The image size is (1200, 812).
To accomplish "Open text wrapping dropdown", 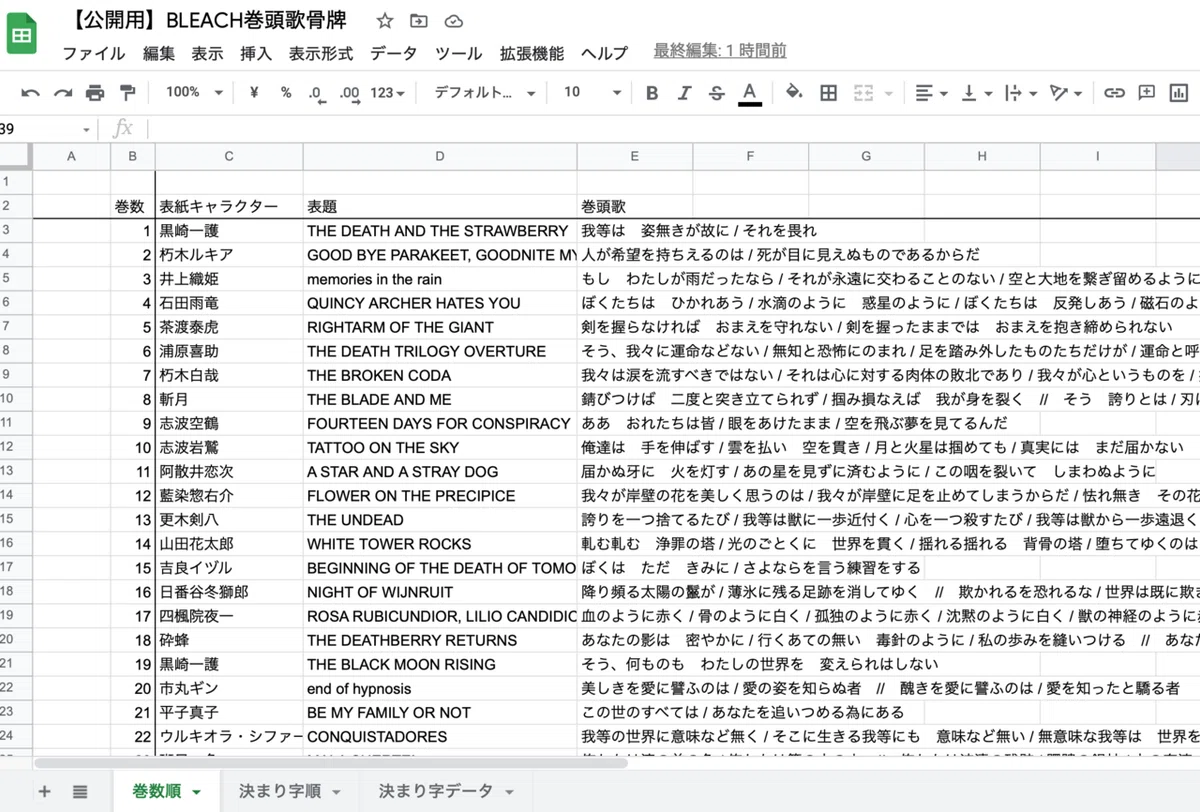I will pyautogui.click(x=1020, y=93).
